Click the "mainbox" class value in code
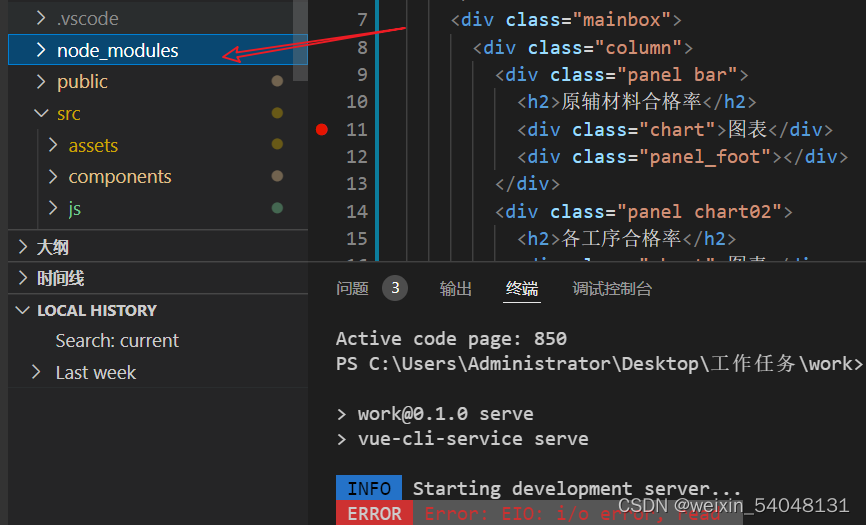The image size is (866, 525). point(621,20)
